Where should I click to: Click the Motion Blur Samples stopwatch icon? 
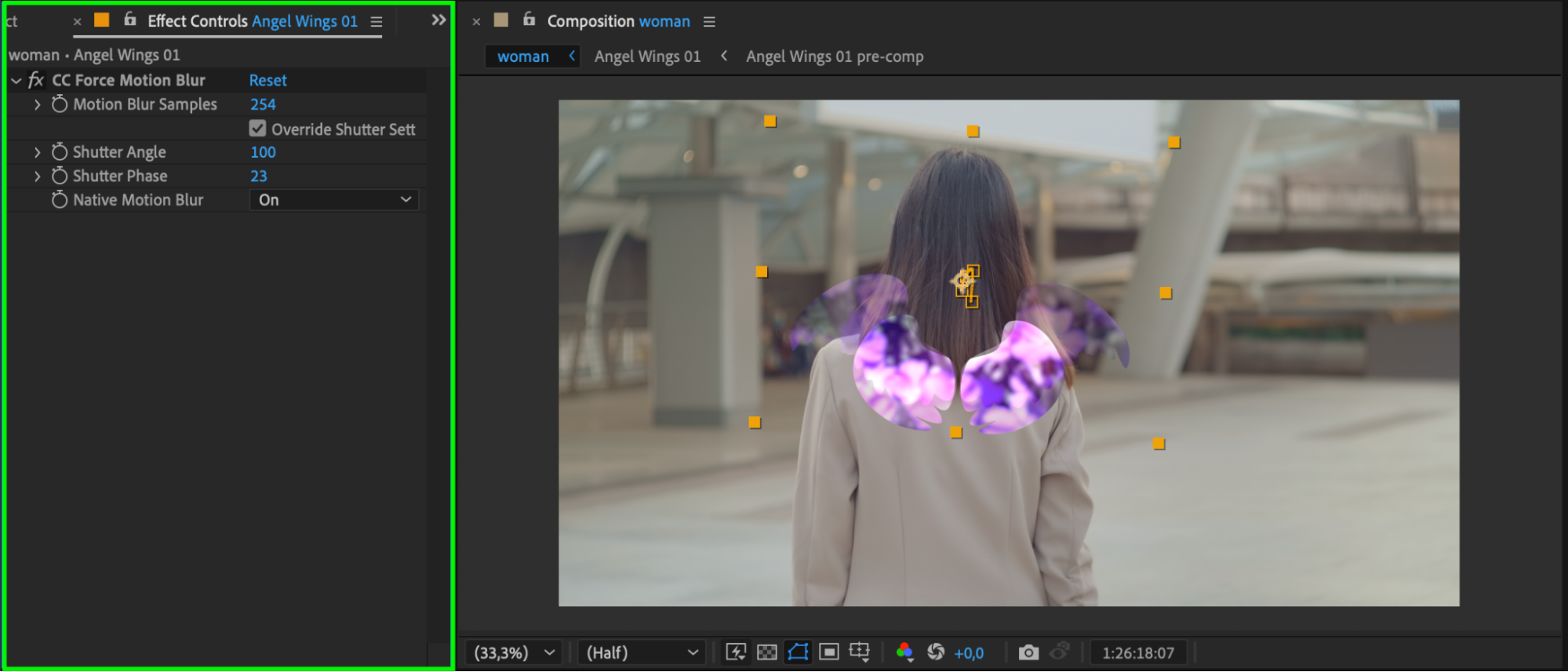tap(60, 104)
